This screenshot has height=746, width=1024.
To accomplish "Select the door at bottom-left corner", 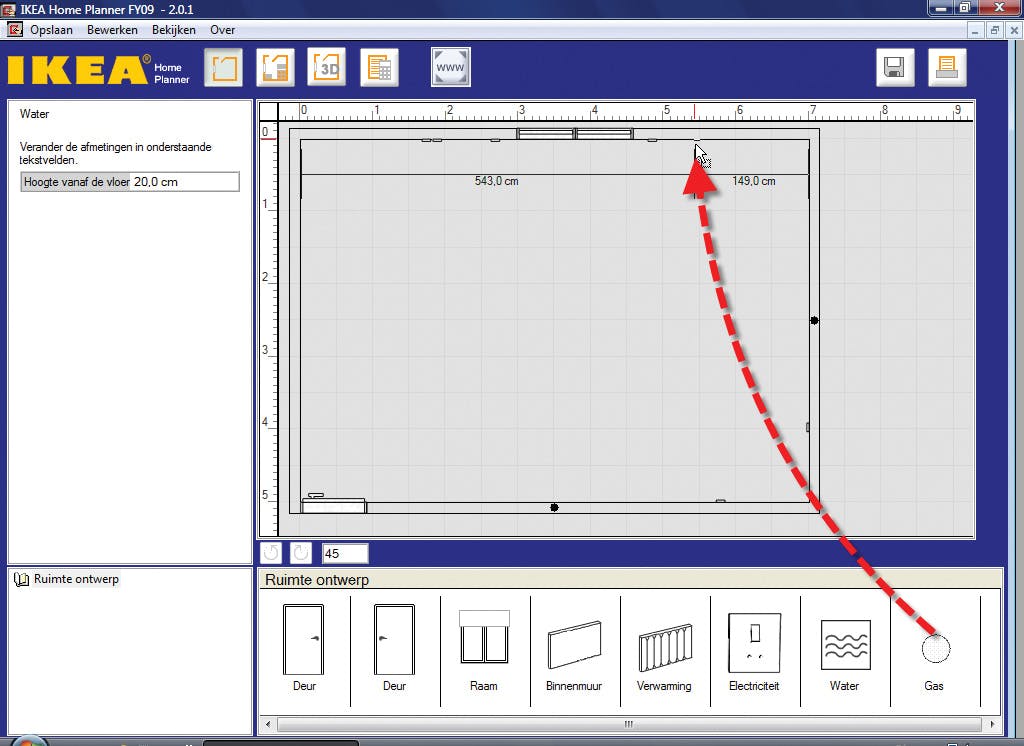I will click(x=334, y=504).
